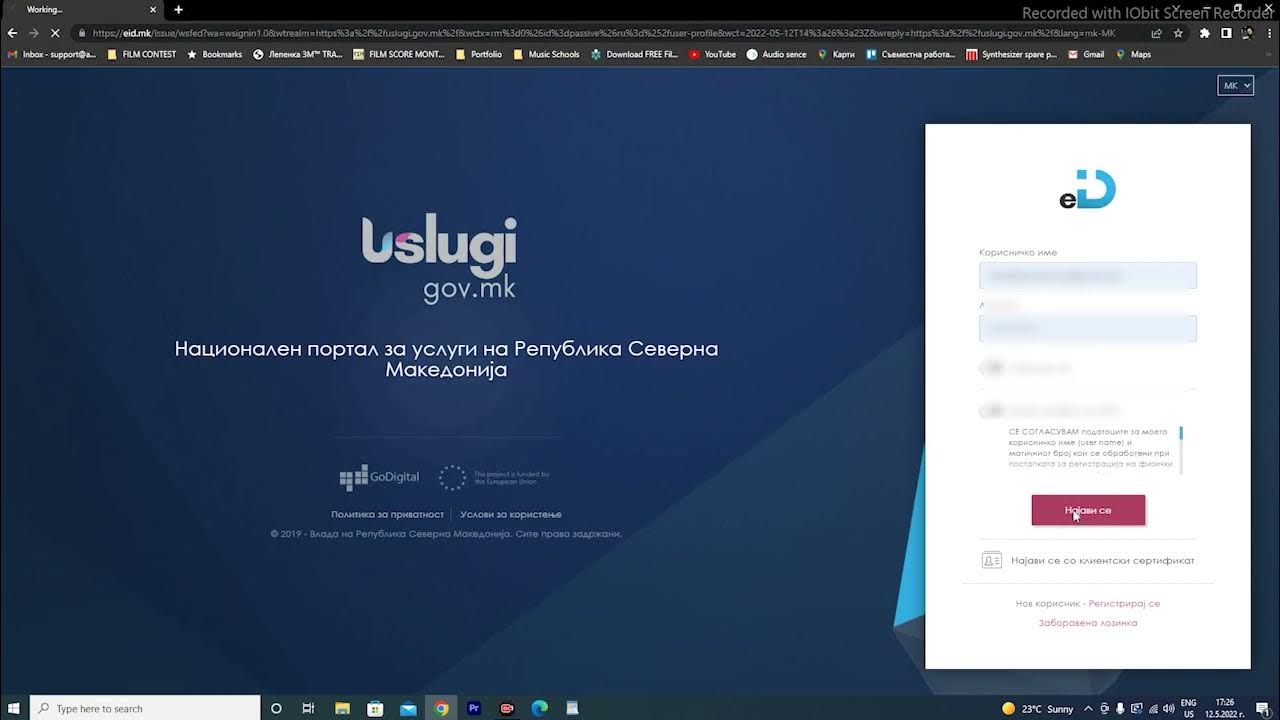This screenshot has width=1280, height=720.
Task: Open the Chrome profile avatar
Action: click(1246, 32)
